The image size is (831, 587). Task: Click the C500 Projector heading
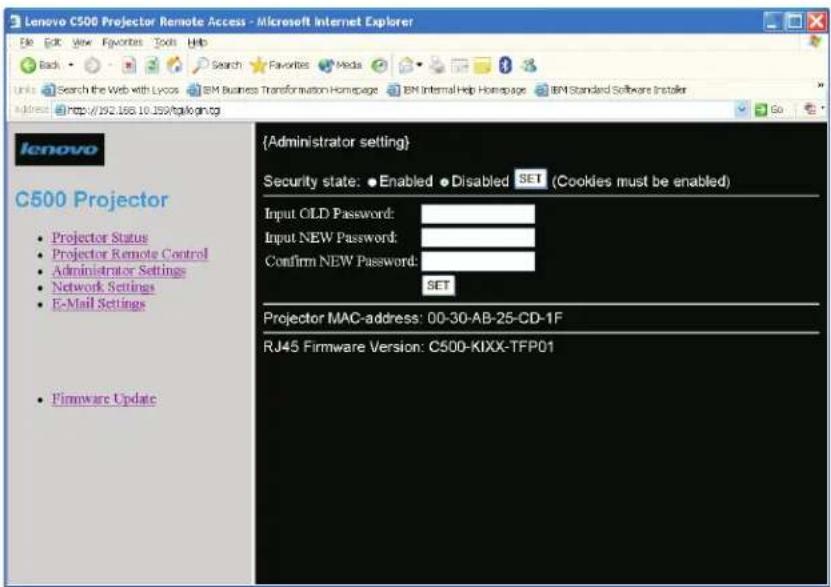[x=91, y=200]
